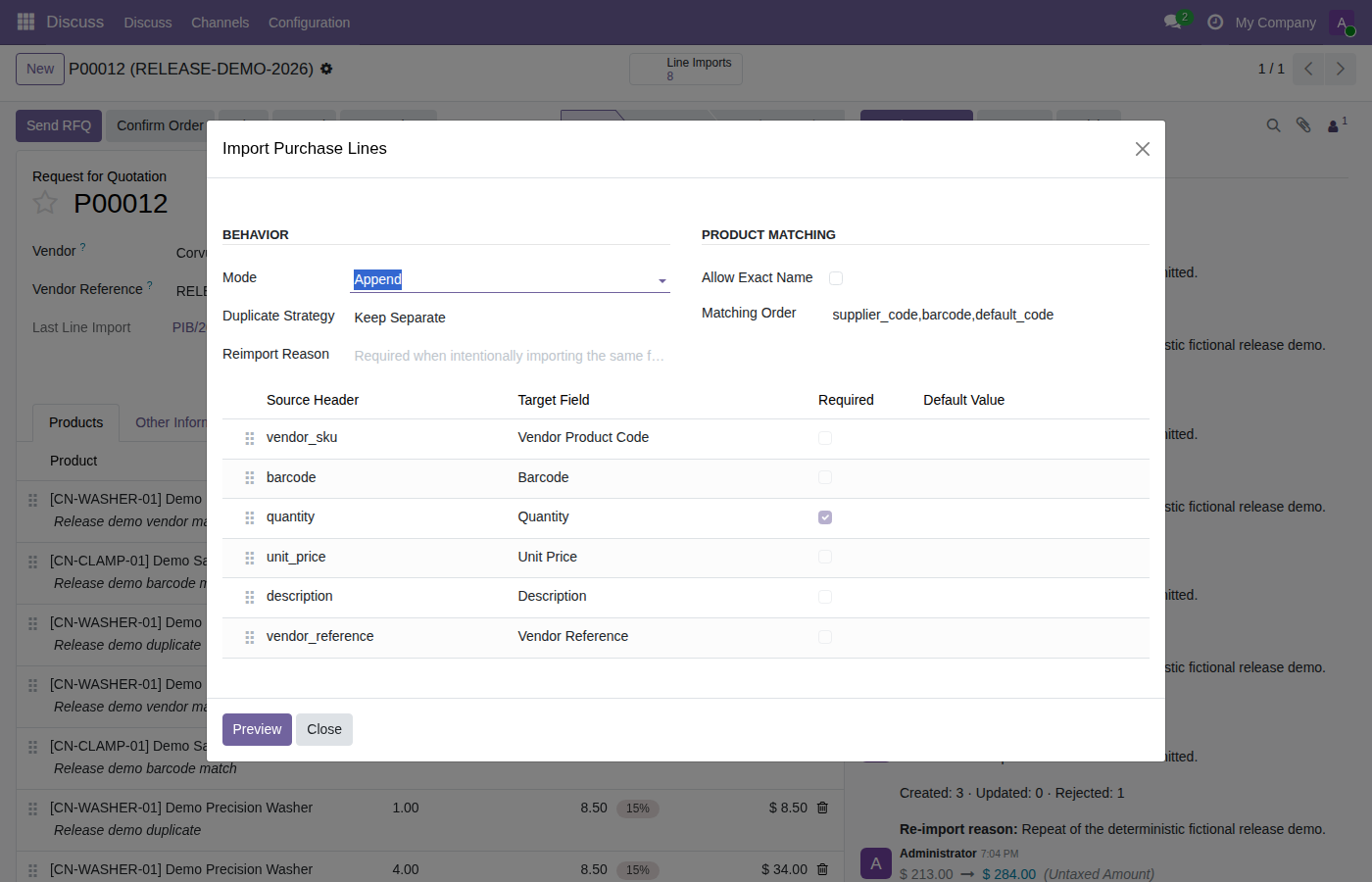Toggle Required checkbox for description

[825, 597]
